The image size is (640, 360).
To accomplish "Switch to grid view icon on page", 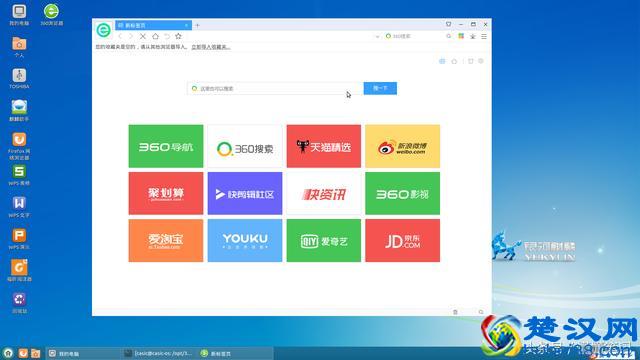I will coord(442,61).
